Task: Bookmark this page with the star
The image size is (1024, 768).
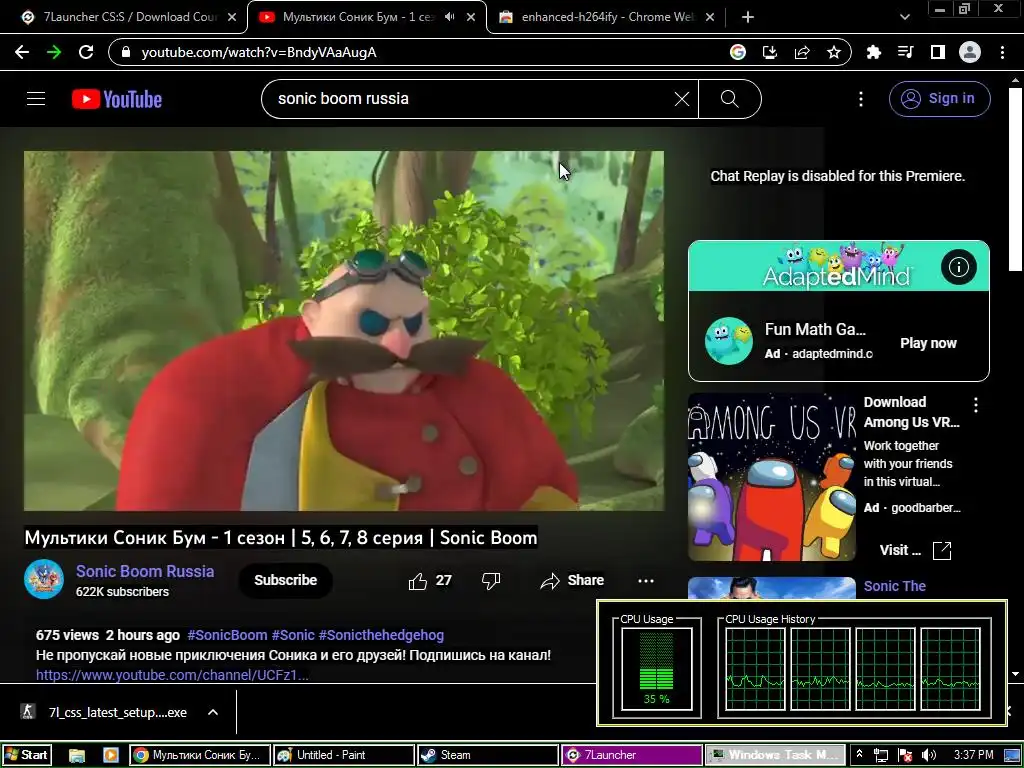Action: (x=834, y=52)
